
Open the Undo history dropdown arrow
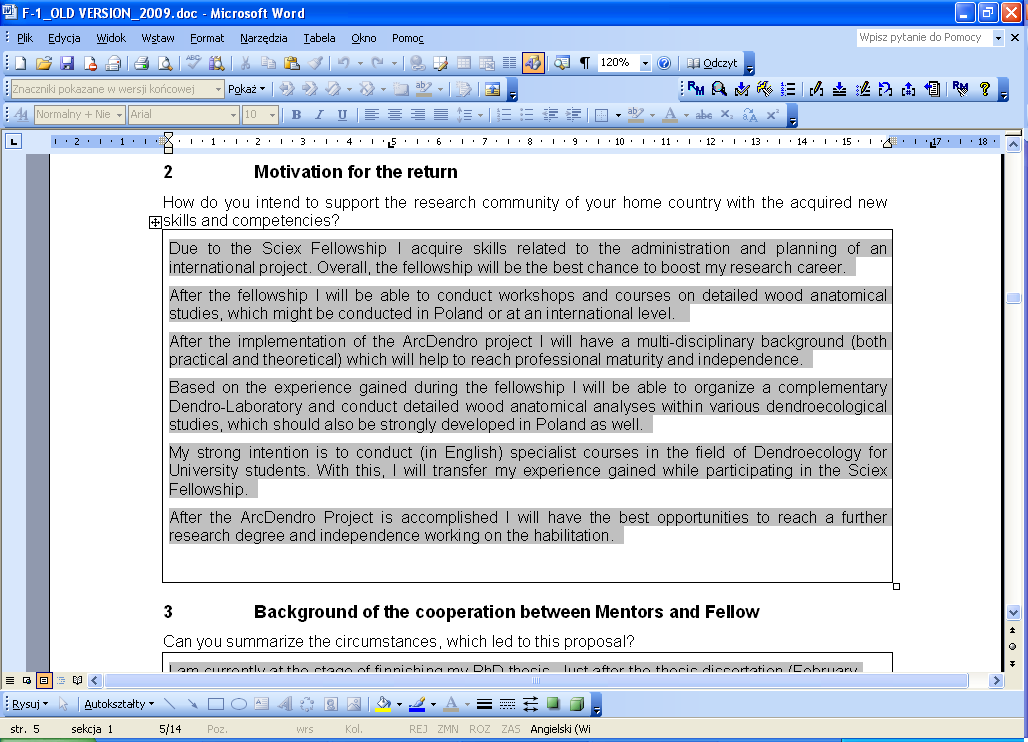click(x=359, y=63)
